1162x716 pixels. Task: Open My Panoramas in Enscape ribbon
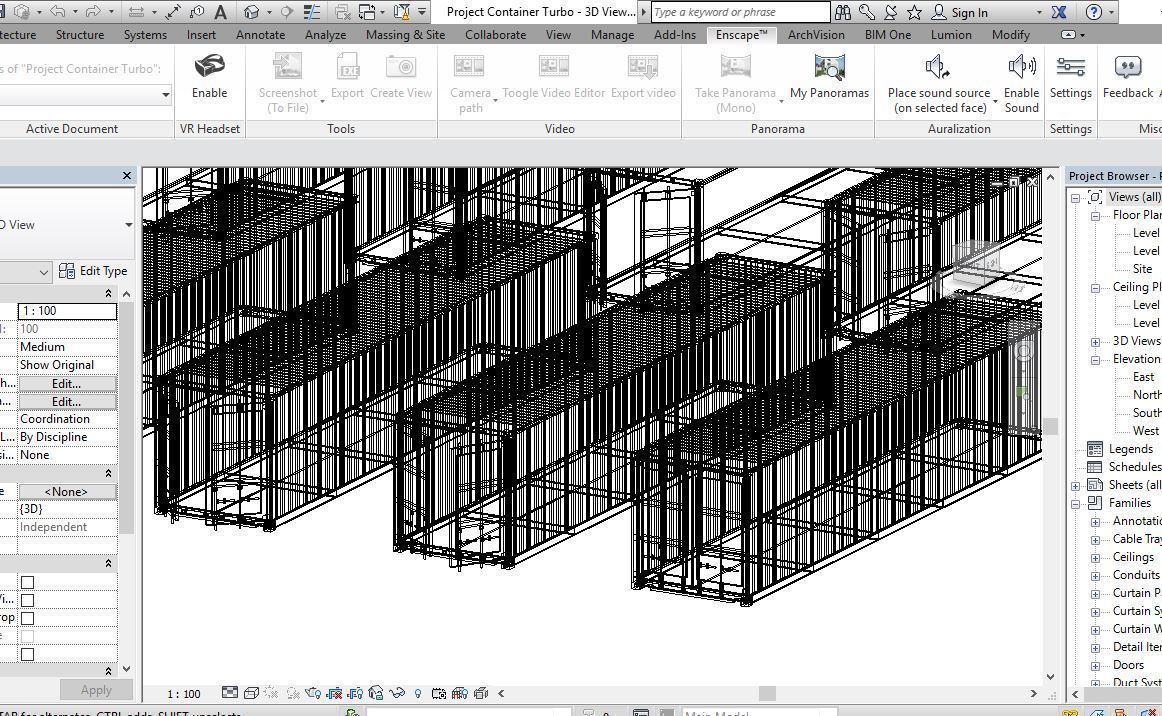pyautogui.click(x=829, y=68)
